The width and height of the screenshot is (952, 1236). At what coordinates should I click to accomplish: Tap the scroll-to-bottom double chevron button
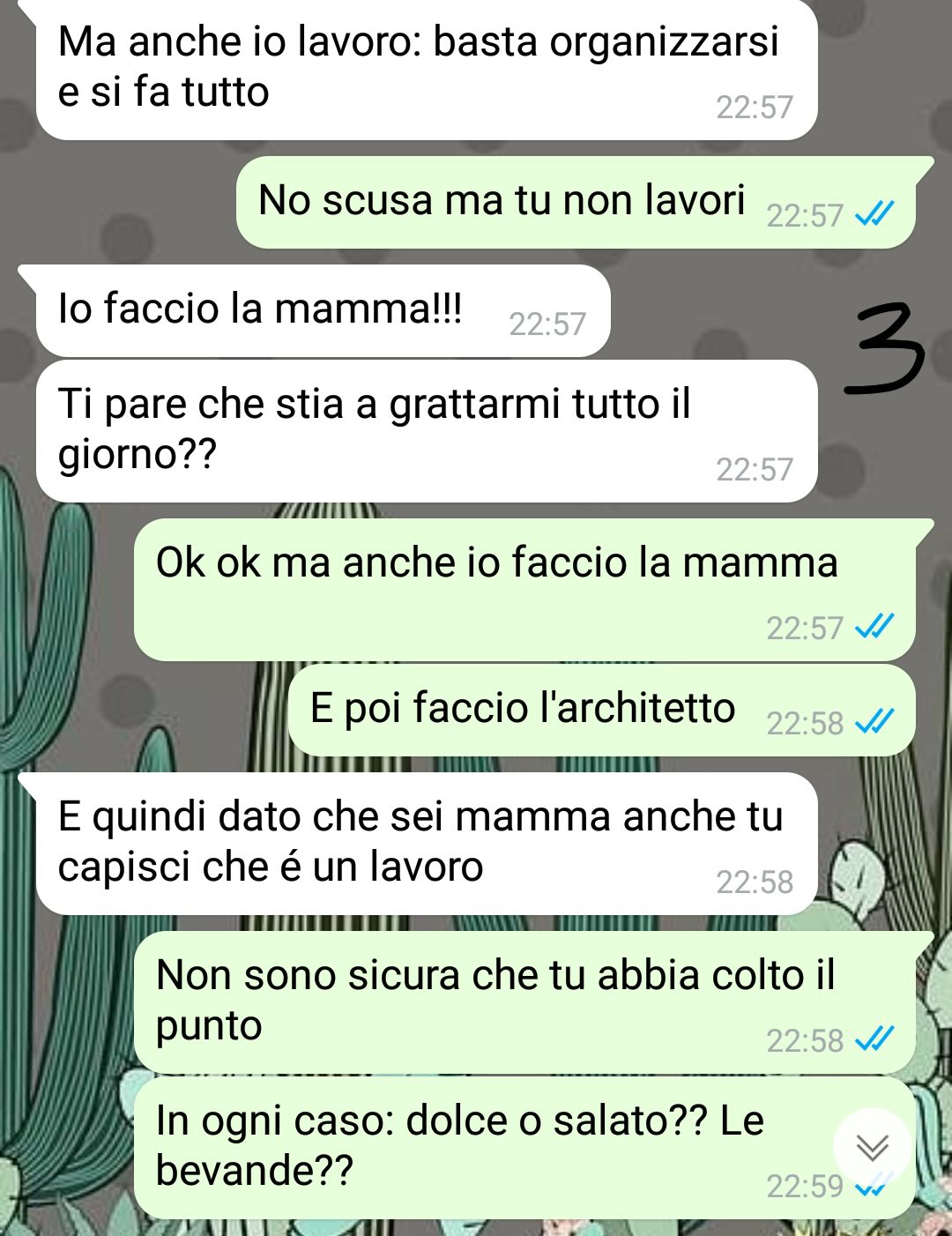point(873,1147)
